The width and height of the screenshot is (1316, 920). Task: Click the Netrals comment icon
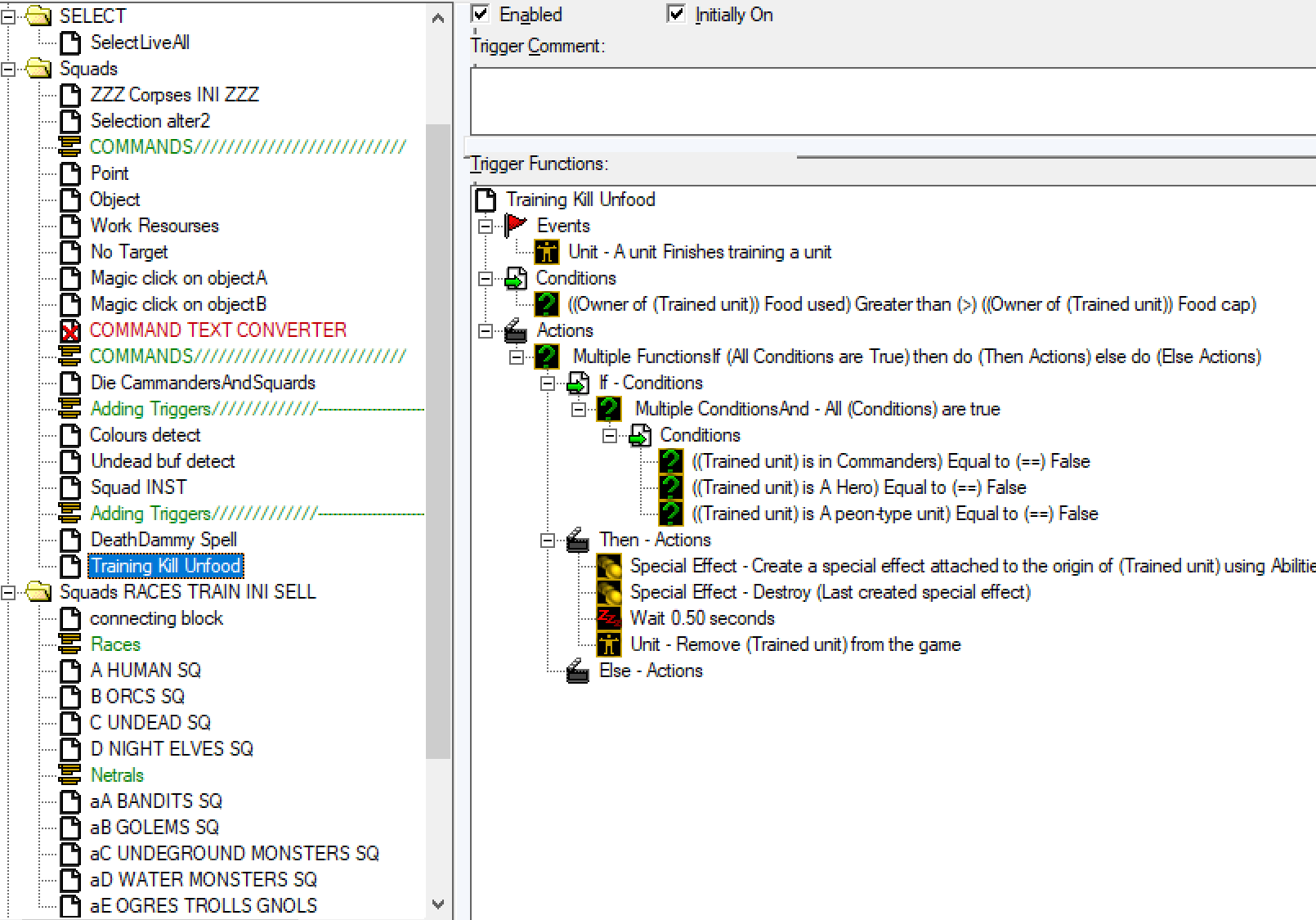coord(70,775)
